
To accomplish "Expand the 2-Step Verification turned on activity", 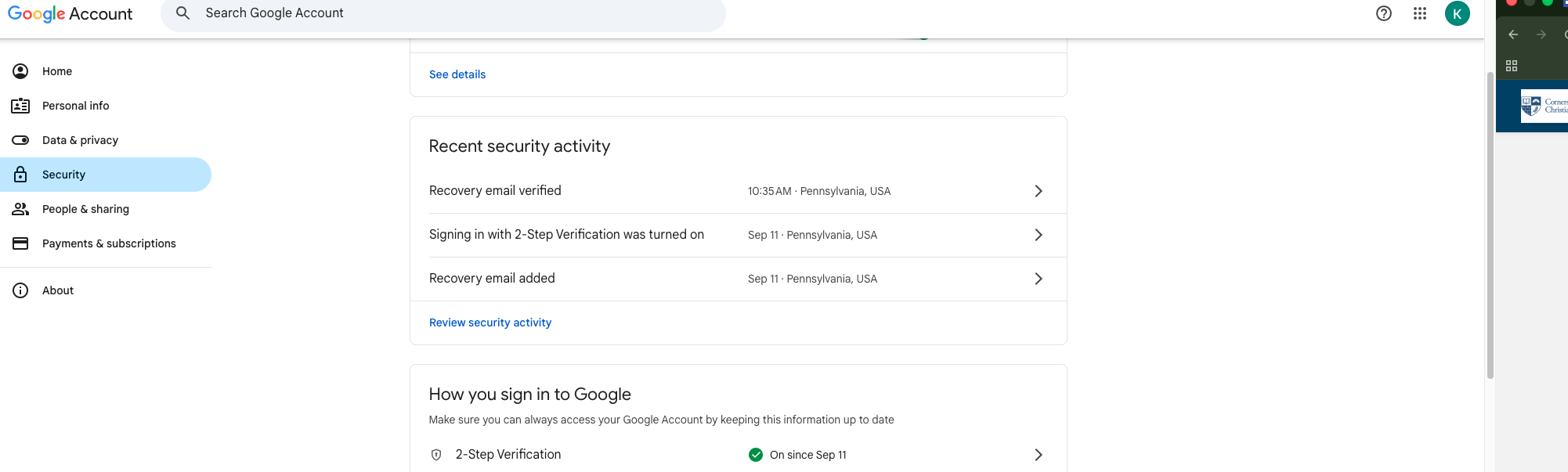I will (x=1038, y=235).
